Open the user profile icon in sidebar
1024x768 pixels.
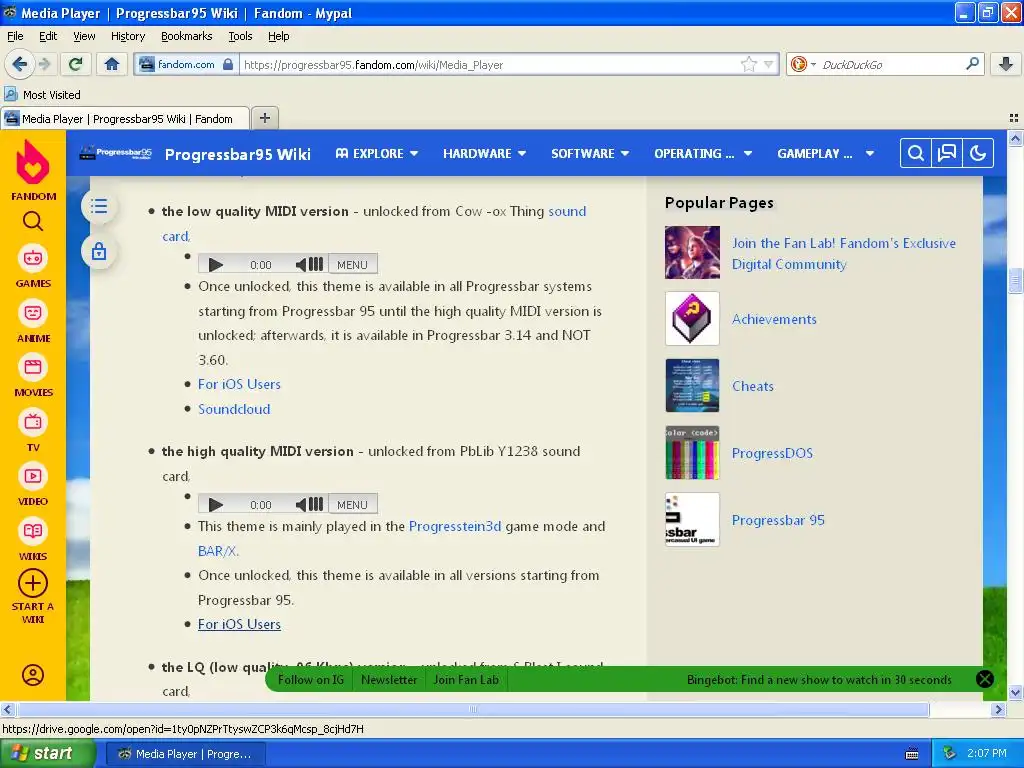pos(33,675)
